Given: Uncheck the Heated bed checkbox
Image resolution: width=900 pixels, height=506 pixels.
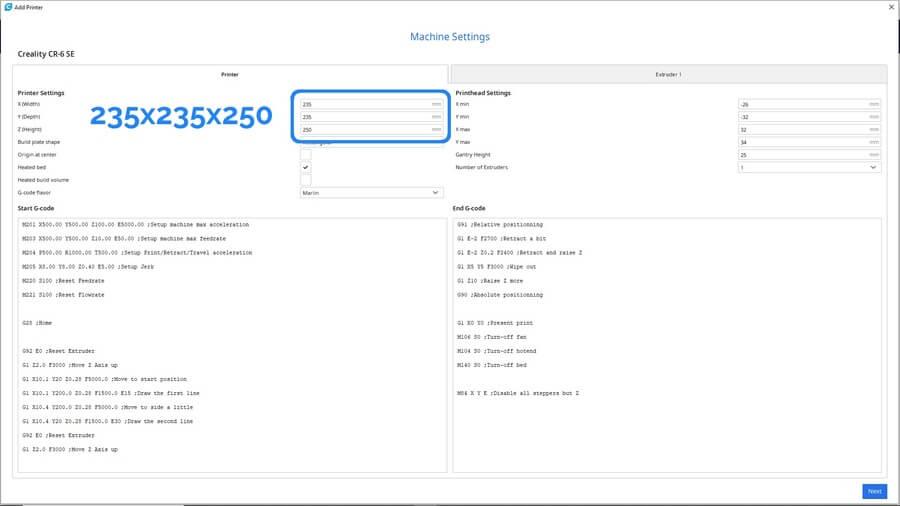Looking at the screenshot, I should 306,167.
